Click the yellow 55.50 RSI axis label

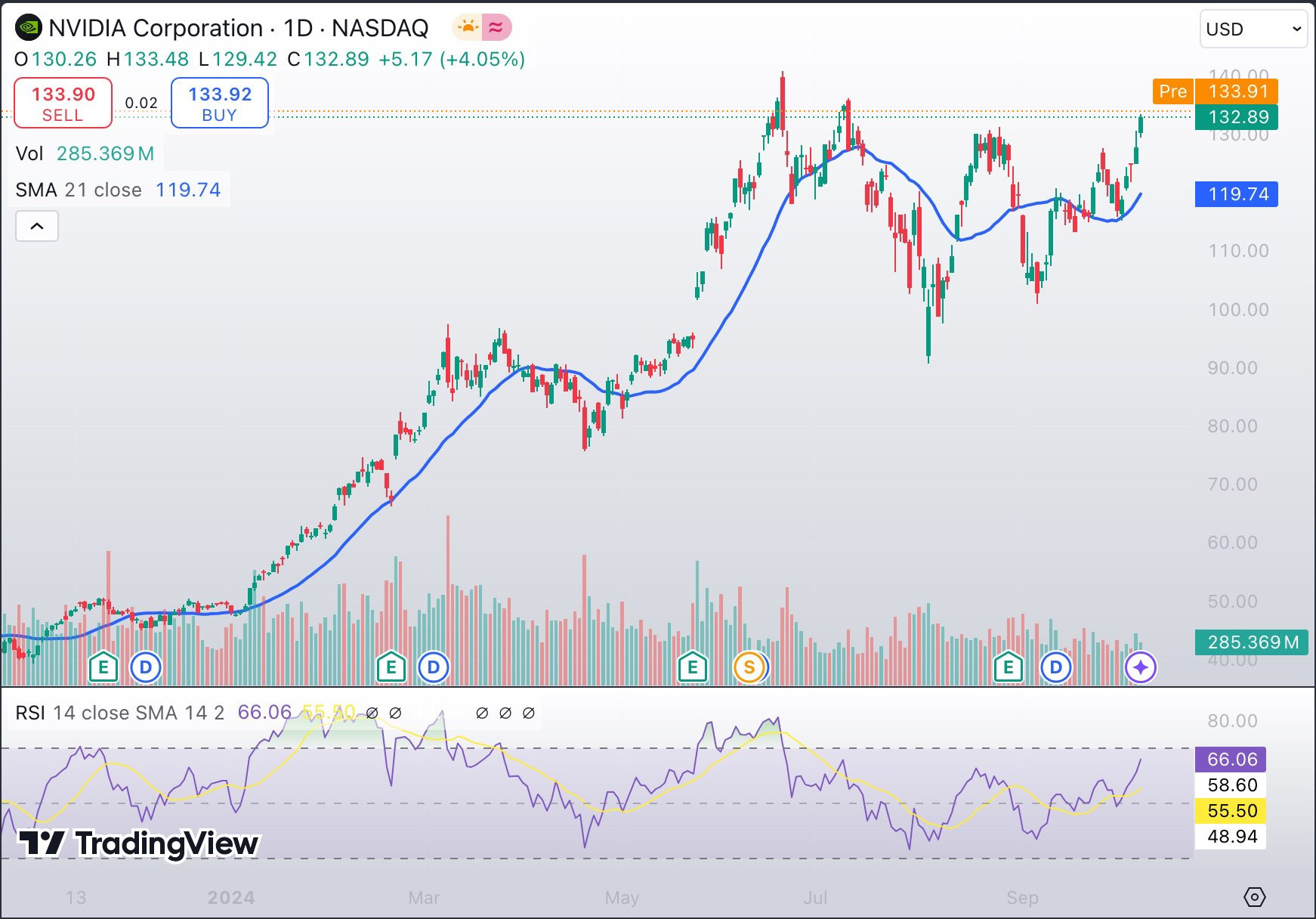point(1232,811)
